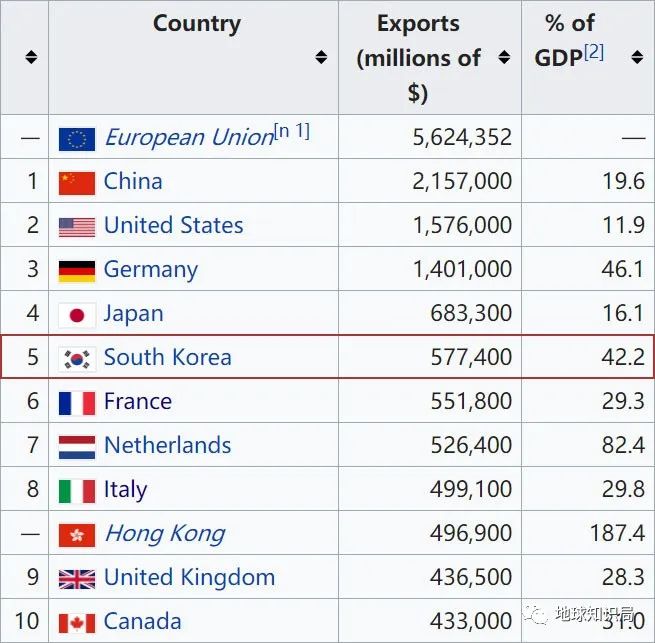This screenshot has height=643, width=655.
Task: Click the South Korea flag icon
Action: pos(77,359)
